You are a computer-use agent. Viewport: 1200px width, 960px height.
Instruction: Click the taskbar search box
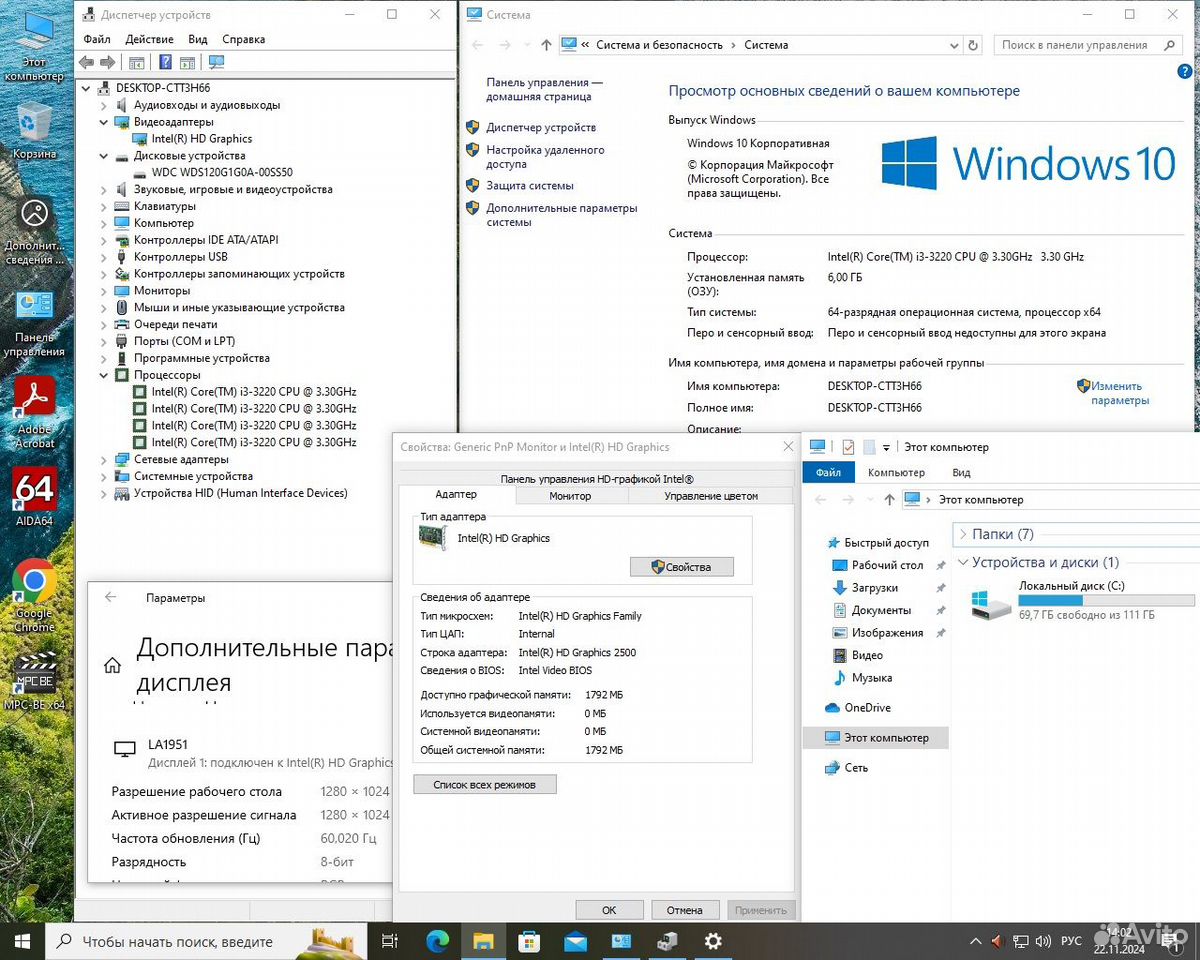[x=208, y=941]
